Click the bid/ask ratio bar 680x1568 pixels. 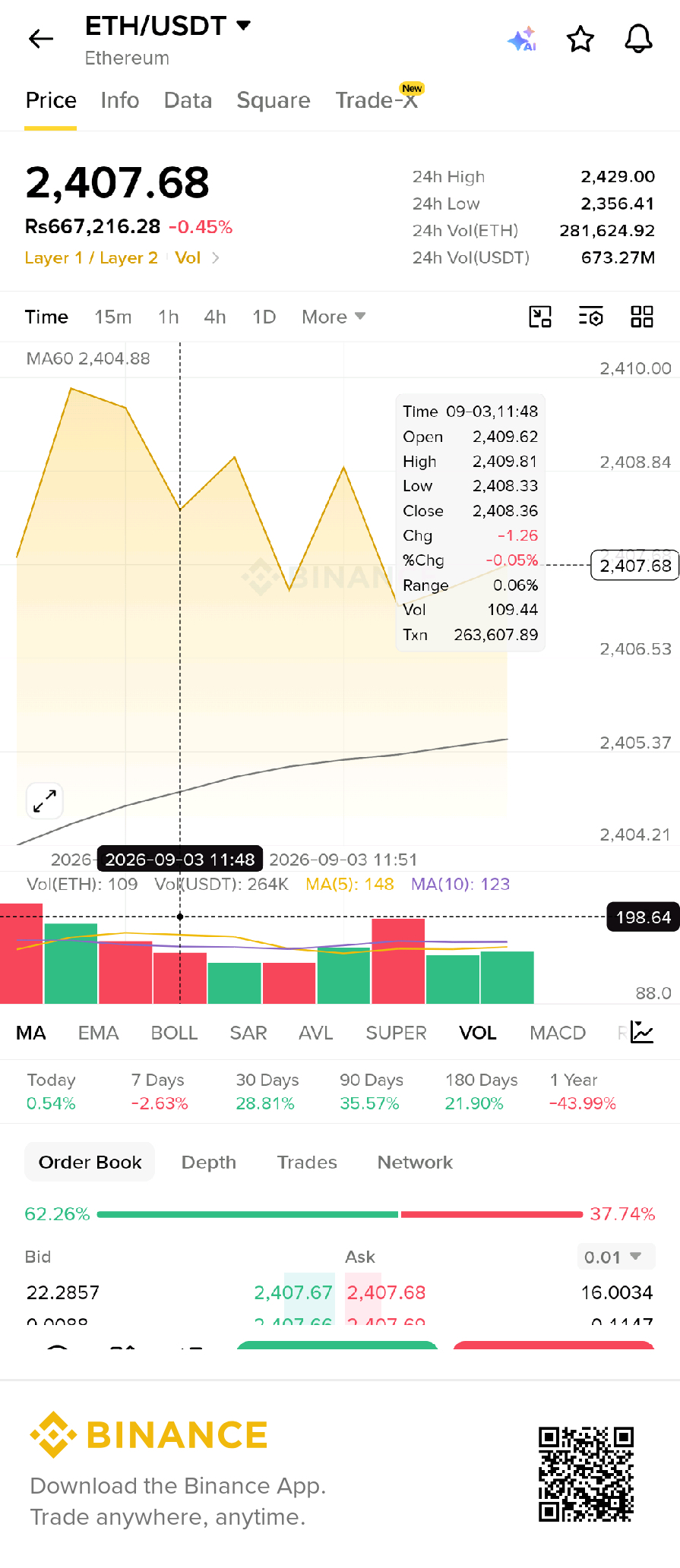point(340,1214)
